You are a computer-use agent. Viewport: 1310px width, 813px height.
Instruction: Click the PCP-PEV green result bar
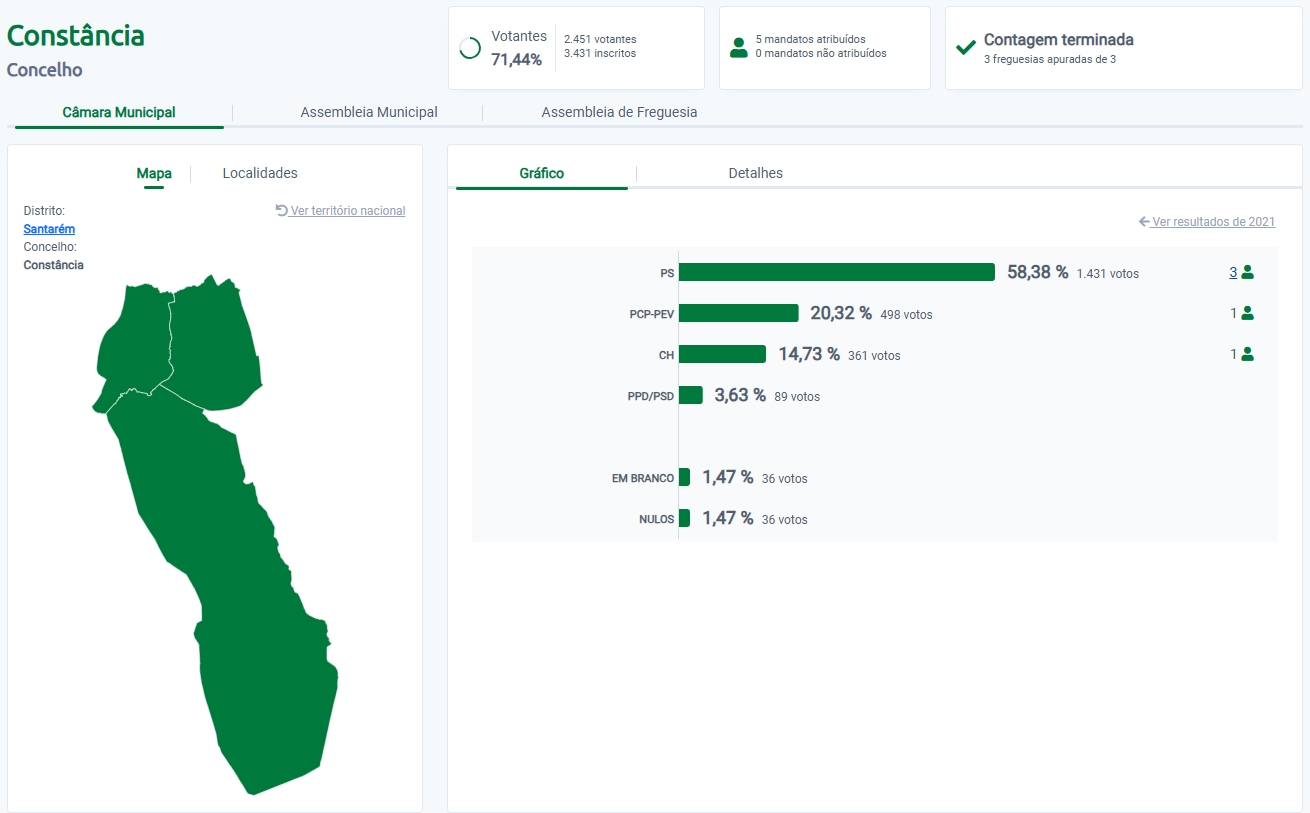[738, 313]
